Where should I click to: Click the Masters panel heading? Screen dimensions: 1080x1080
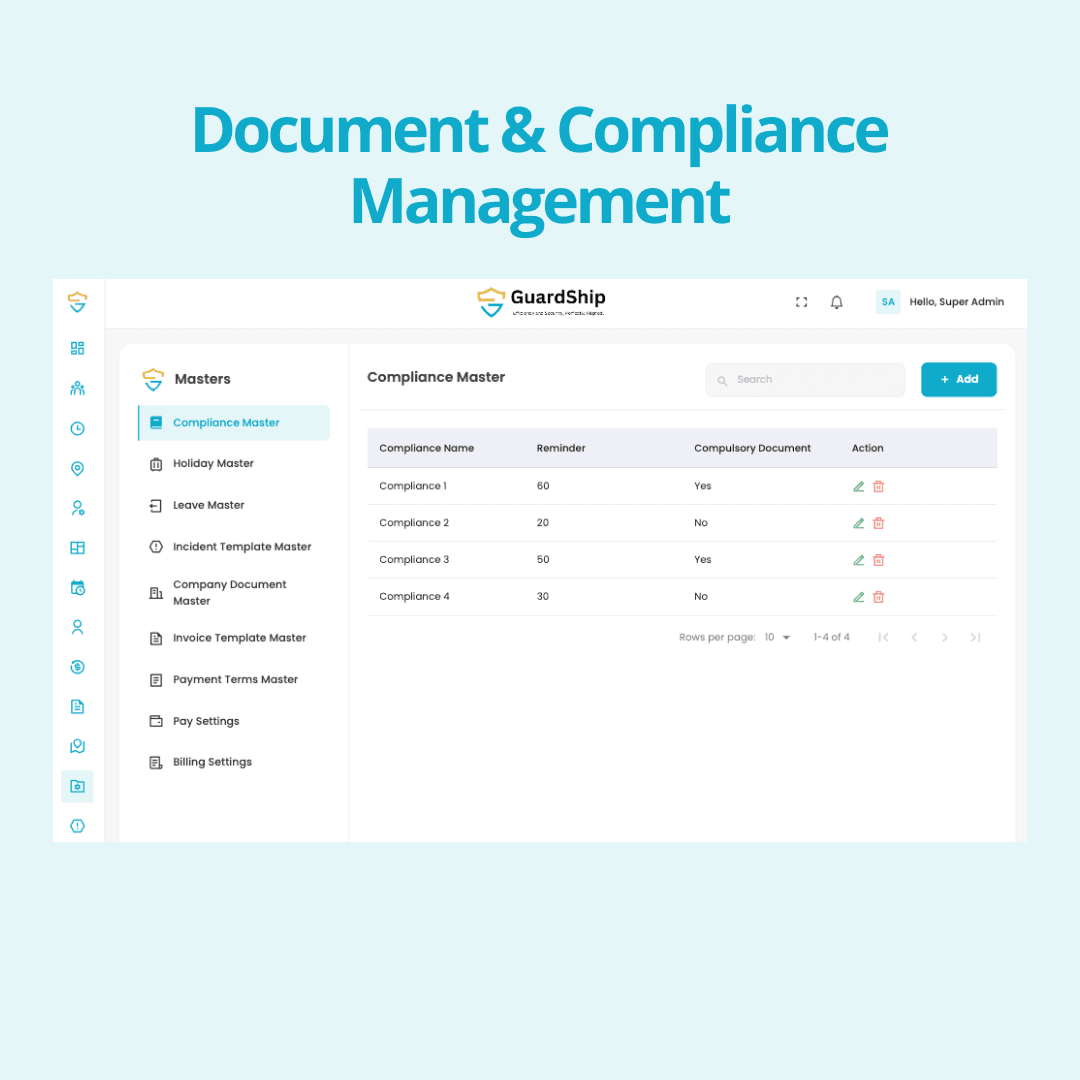(202, 379)
